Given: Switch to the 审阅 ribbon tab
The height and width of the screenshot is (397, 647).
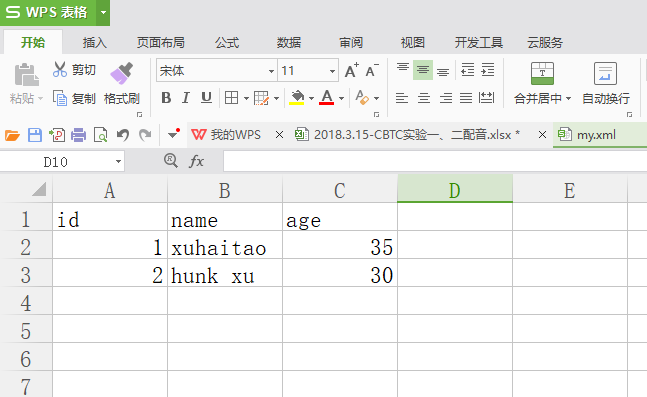Looking at the screenshot, I should (x=351, y=43).
